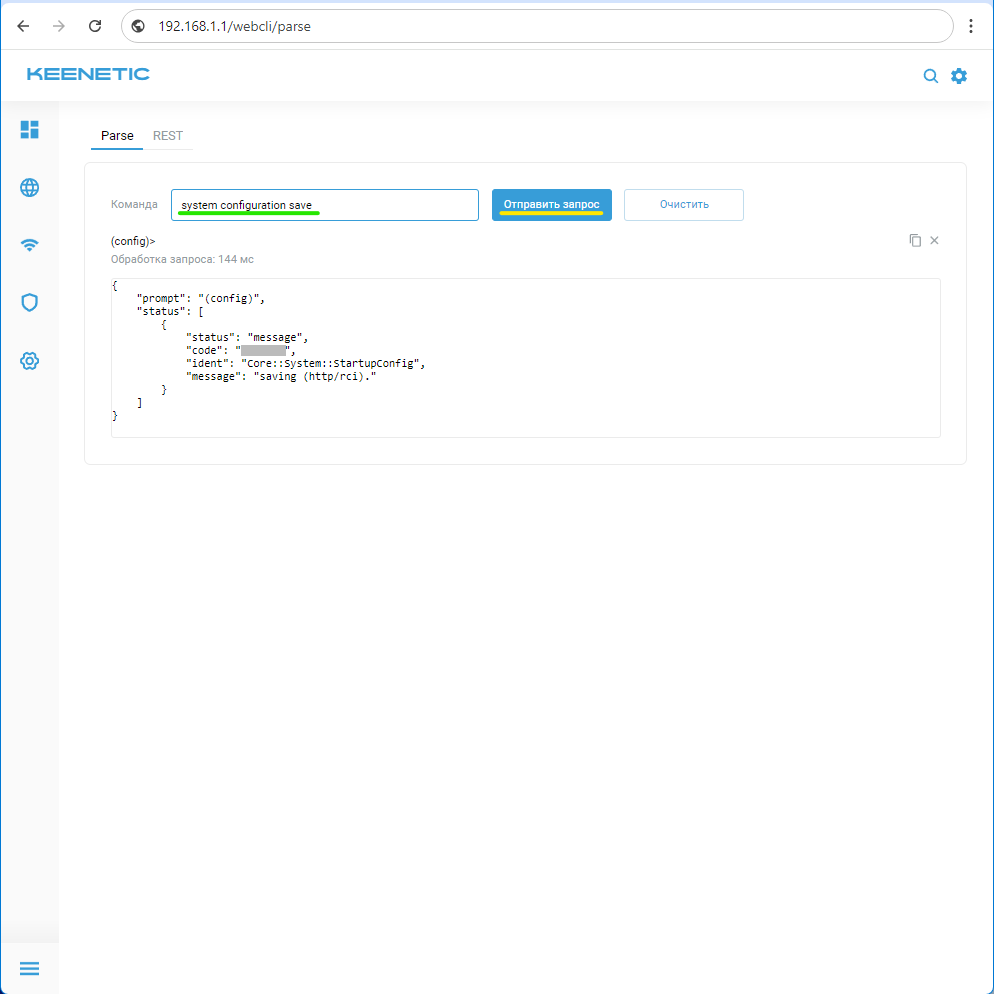Screen dimensions: 994x994
Task: Reload the page in the browser
Action: coord(95,26)
